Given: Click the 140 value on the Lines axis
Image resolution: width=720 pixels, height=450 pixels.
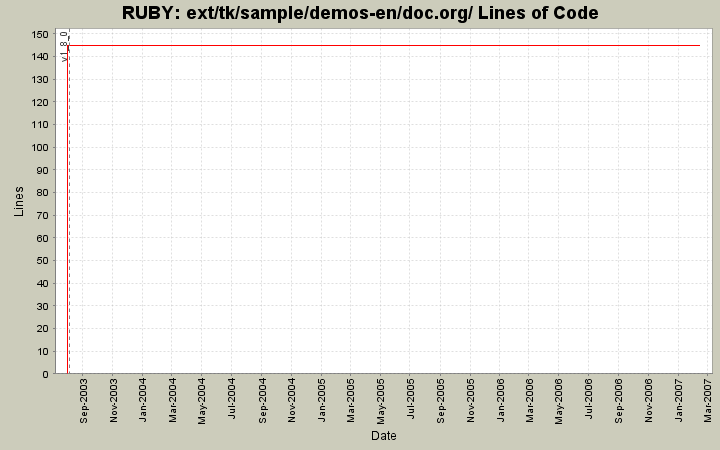Looking at the screenshot, I should point(40,57).
